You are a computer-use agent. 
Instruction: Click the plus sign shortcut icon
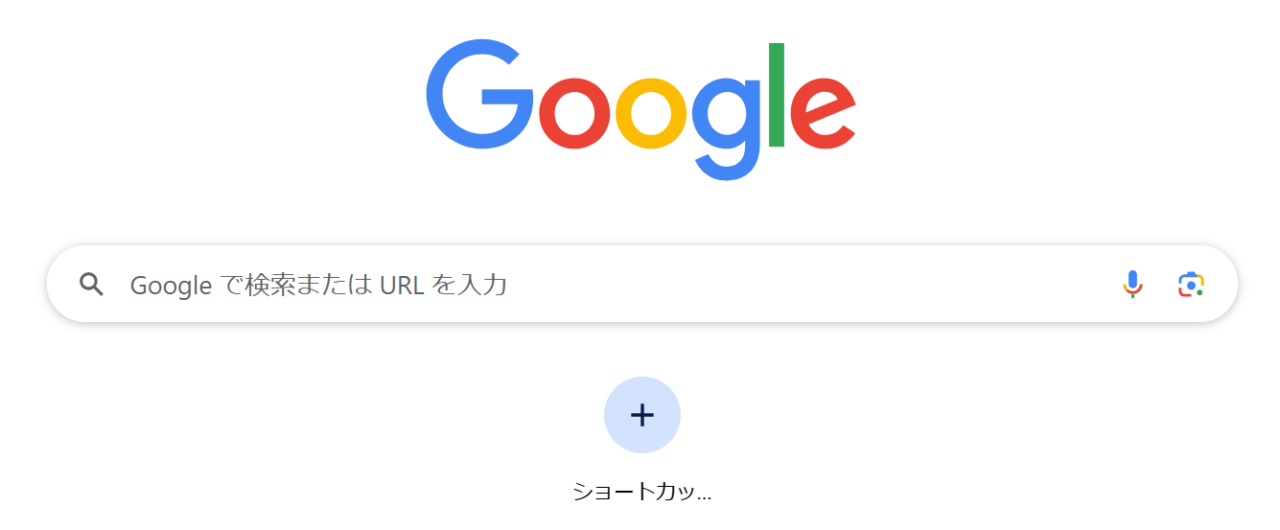pos(642,415)
